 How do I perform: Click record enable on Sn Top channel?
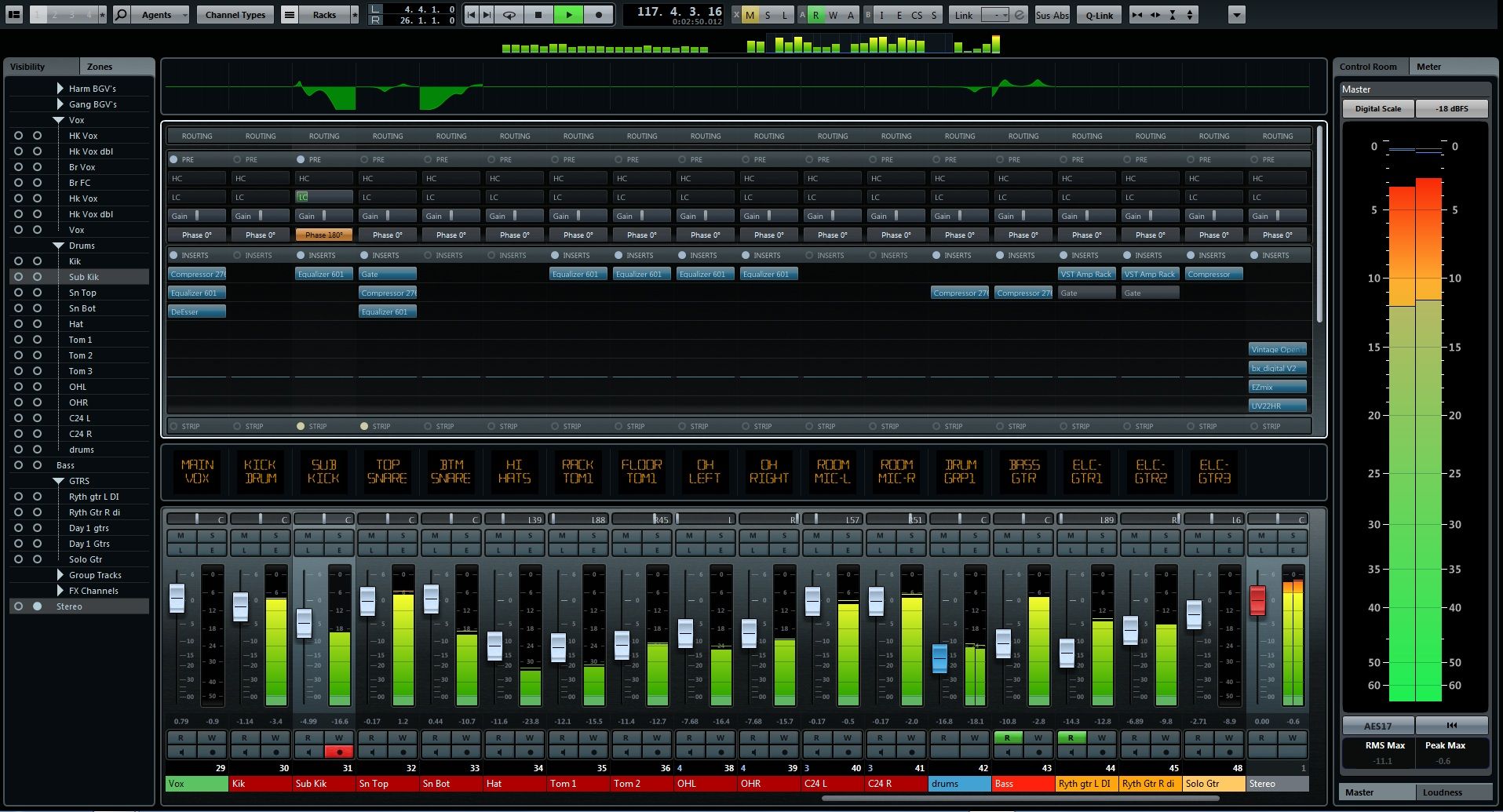(x=403, y=752)
